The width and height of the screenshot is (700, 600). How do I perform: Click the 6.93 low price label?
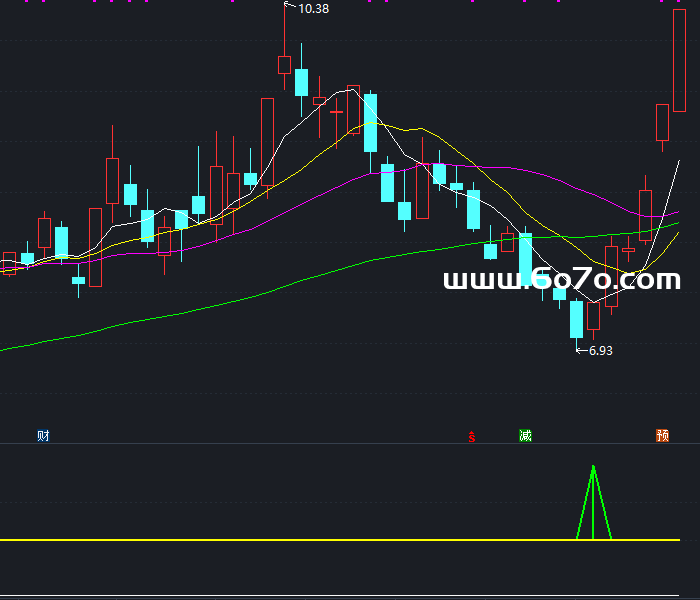point(601,351)
